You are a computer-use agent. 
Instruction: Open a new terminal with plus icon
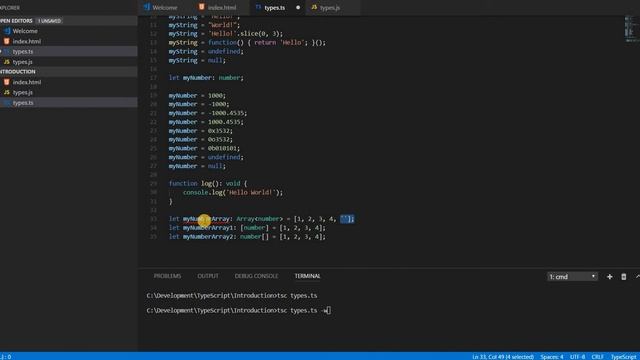[x=609, y=277]
